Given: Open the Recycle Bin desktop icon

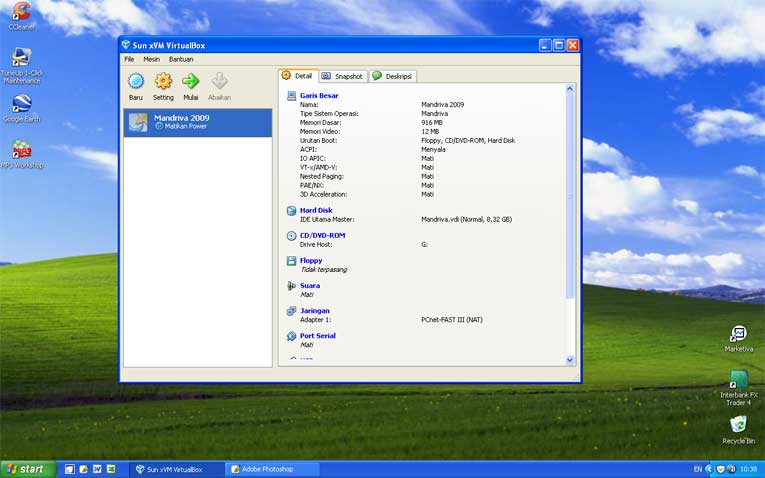Looking at the screenshot, I should 739,429.
